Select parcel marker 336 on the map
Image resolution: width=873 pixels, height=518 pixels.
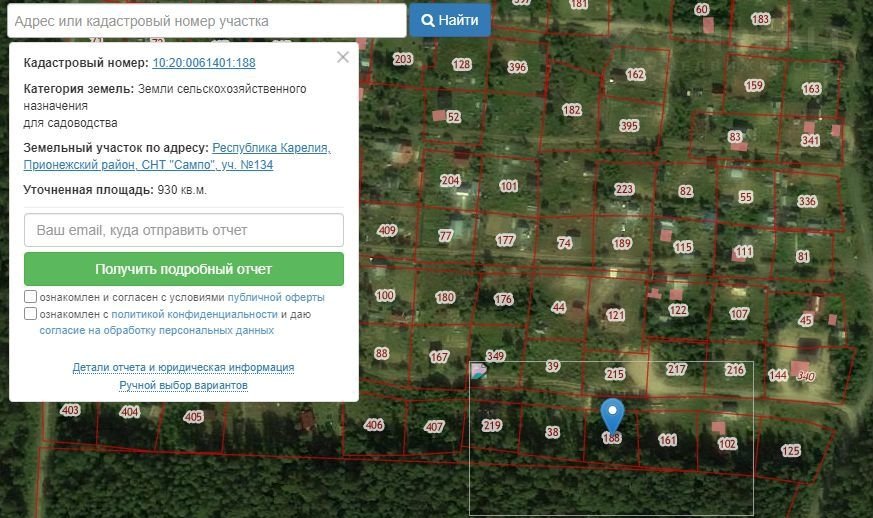point(807,202)
